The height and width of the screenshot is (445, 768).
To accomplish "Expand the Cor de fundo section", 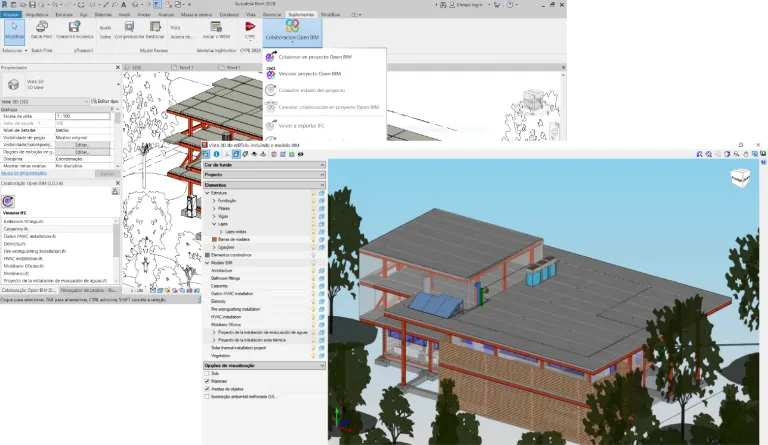I will point(264,165).
